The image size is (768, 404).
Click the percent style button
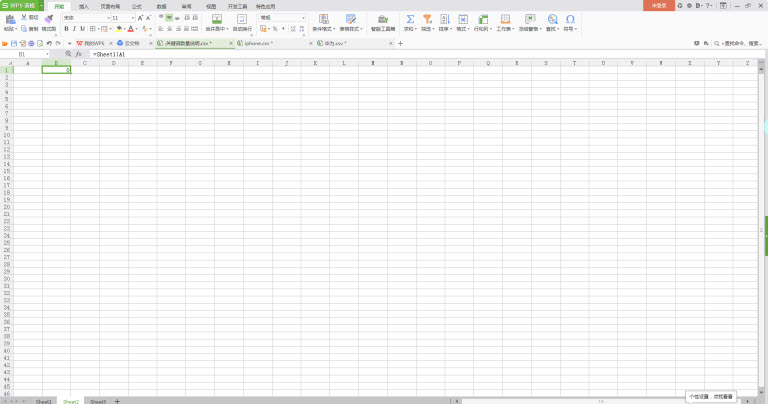275,29
